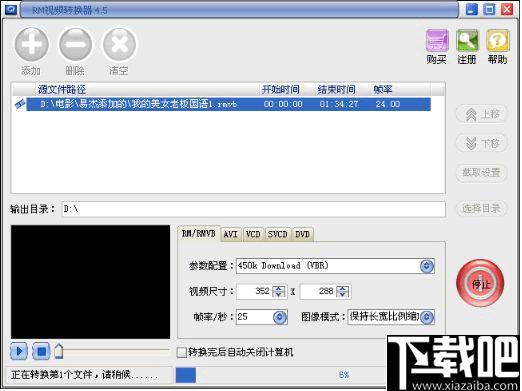Open the 帮助 help question icon

click(498, 40)
